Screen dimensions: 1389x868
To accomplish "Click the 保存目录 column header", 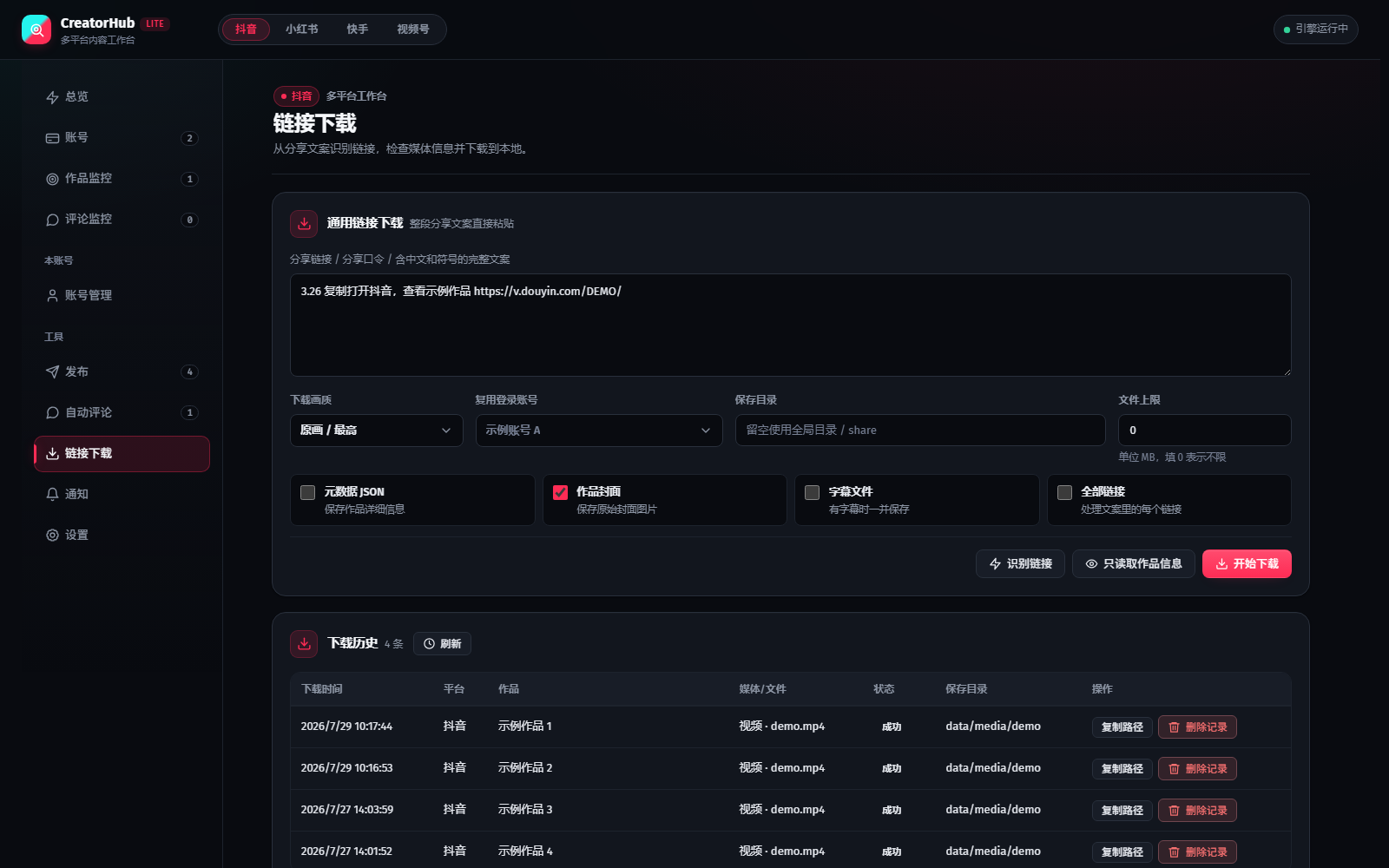I will [966, 689].
